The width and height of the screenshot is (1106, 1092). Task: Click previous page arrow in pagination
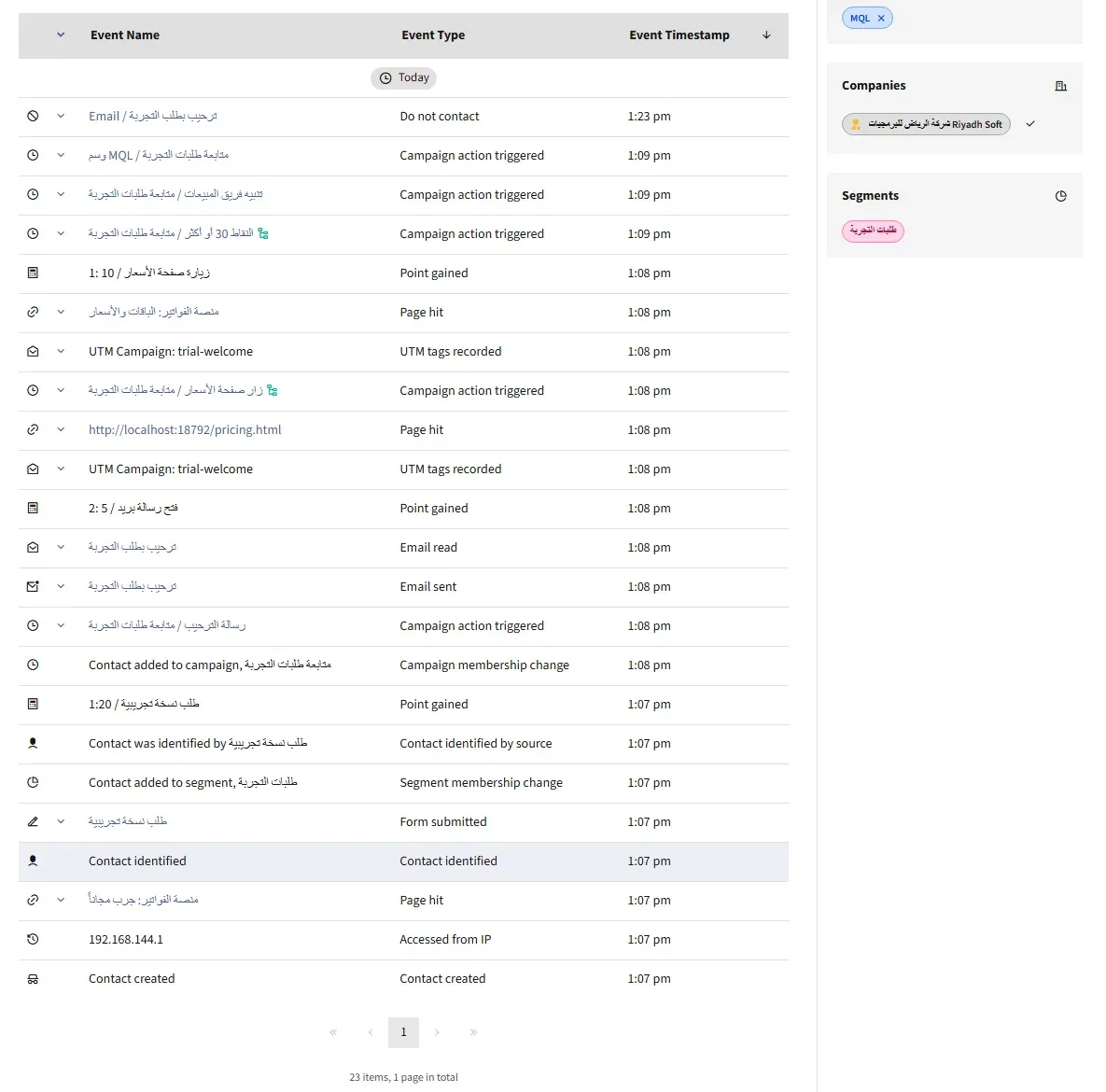click(371, 1032)
